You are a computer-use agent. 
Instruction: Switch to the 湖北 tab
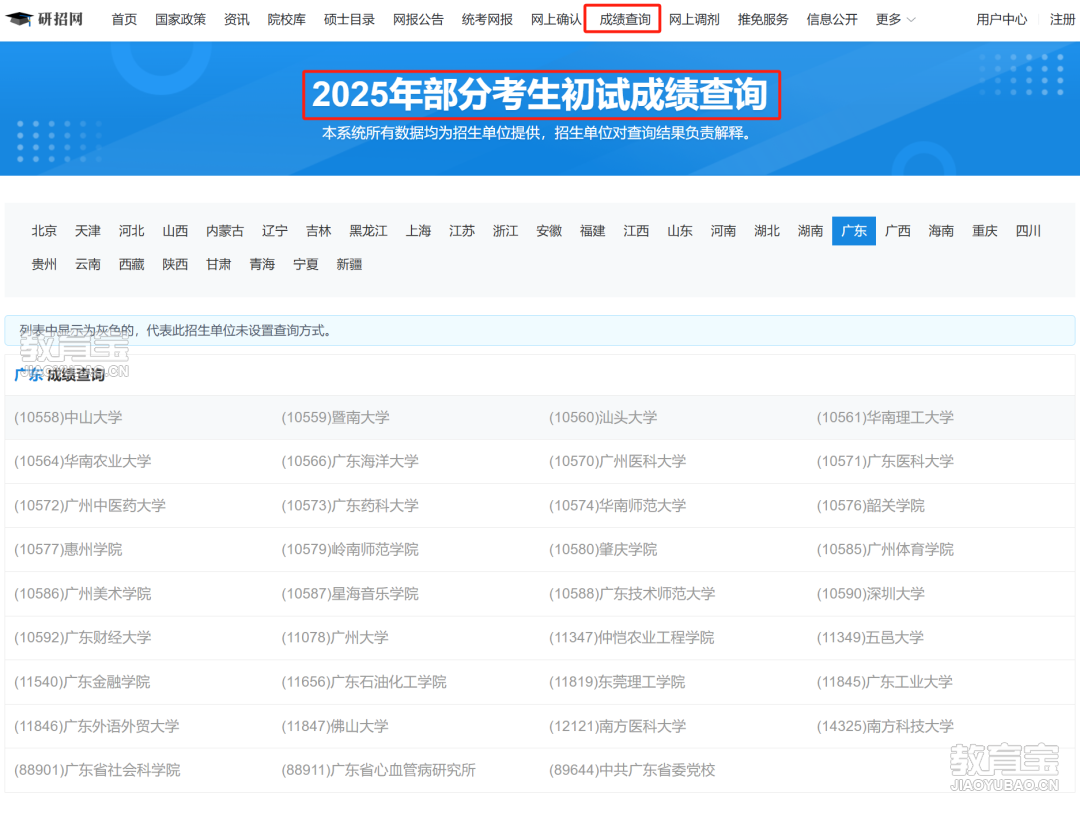767,231
